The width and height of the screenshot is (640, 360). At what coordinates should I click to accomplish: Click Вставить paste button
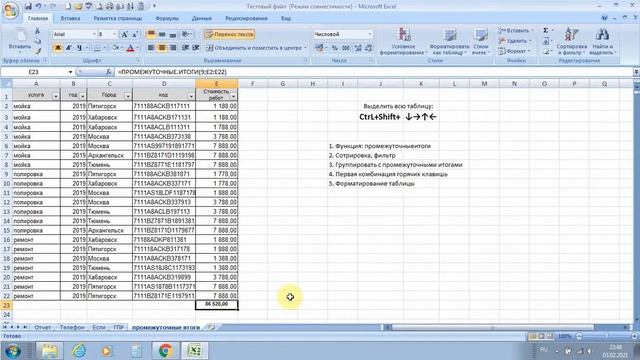19,41
